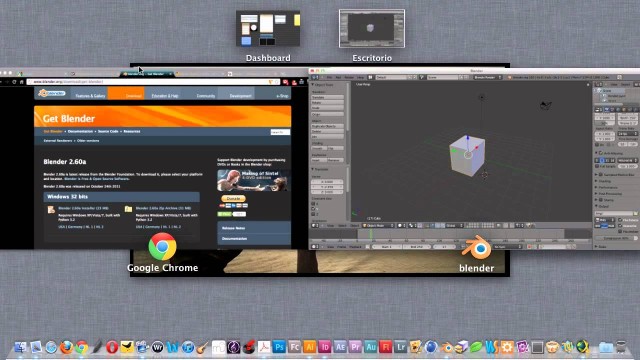640x360 pixels.
Task: Toggle Z constraint axis checkbox in Blender
Action: click(x=313, y=214)
